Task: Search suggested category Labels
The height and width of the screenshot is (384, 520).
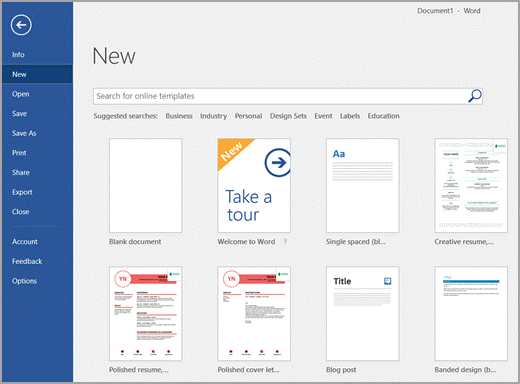Action: tap(350, 116)
